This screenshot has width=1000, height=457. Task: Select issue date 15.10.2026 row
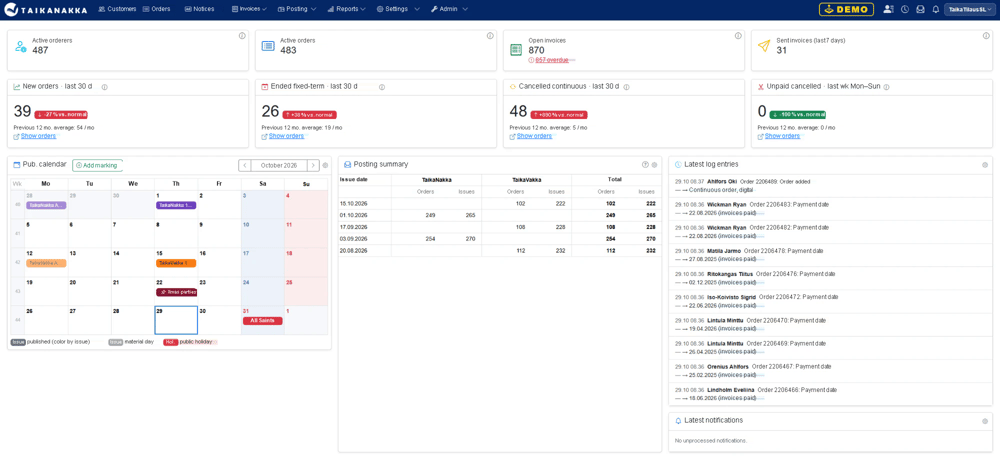499,203
